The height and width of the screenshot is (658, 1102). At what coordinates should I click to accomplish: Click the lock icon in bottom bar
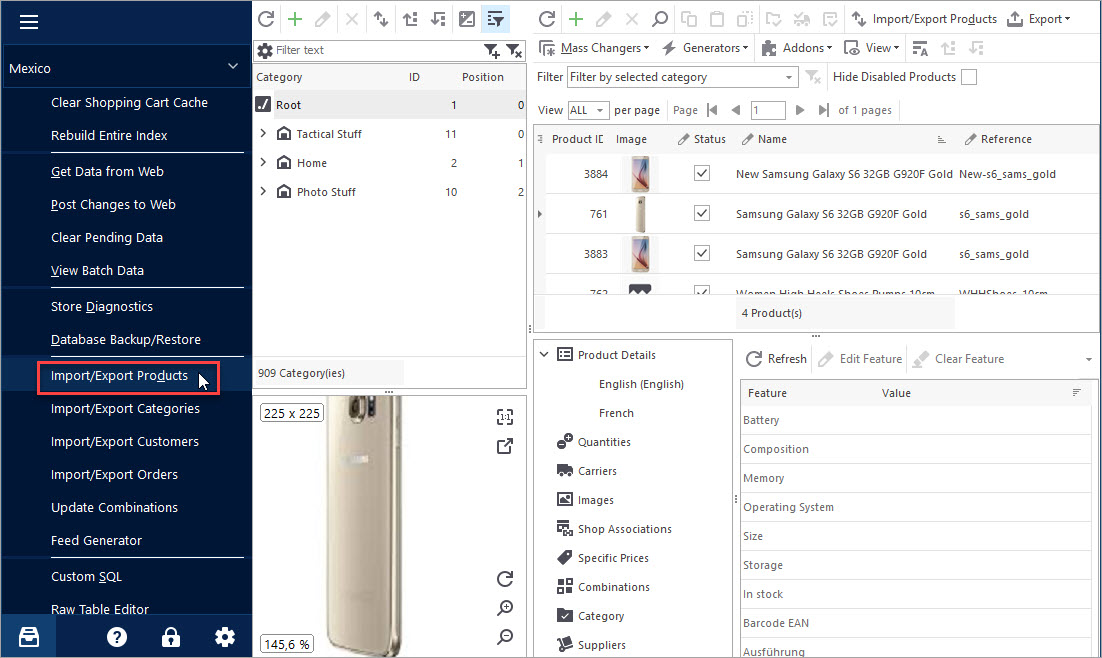click(171, 637)
